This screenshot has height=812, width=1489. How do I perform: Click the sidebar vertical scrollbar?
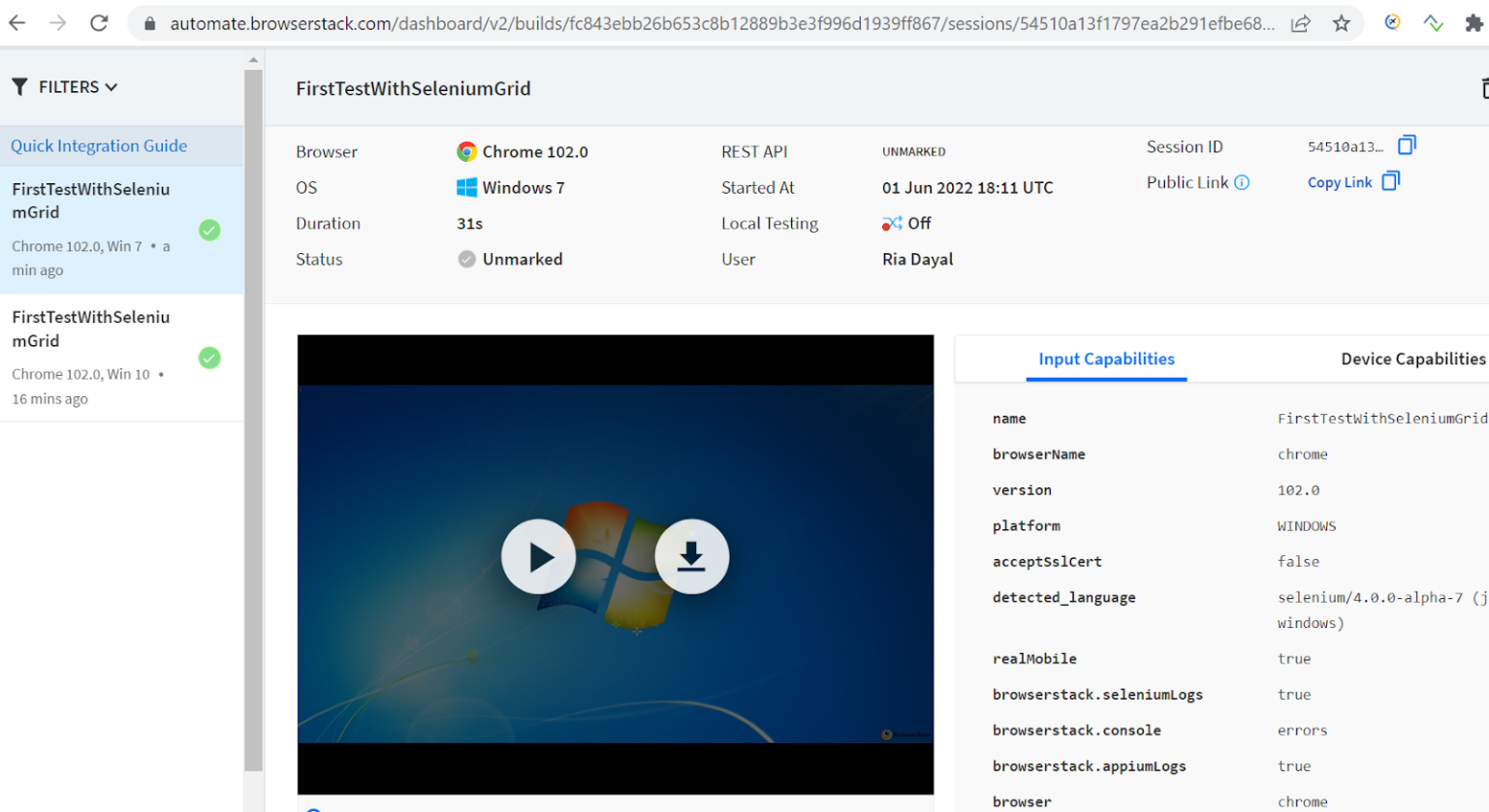click(x=254, y=417)
